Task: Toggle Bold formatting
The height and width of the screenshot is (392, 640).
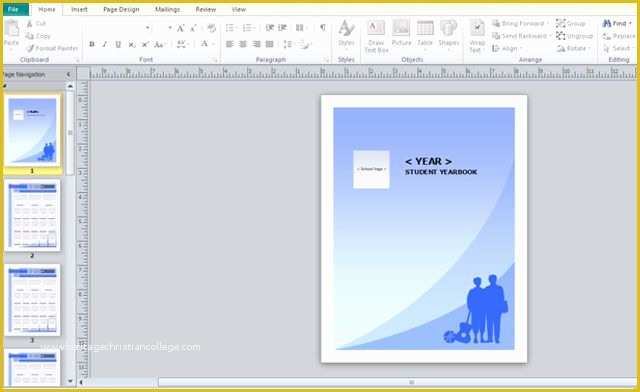Action: 92,44
